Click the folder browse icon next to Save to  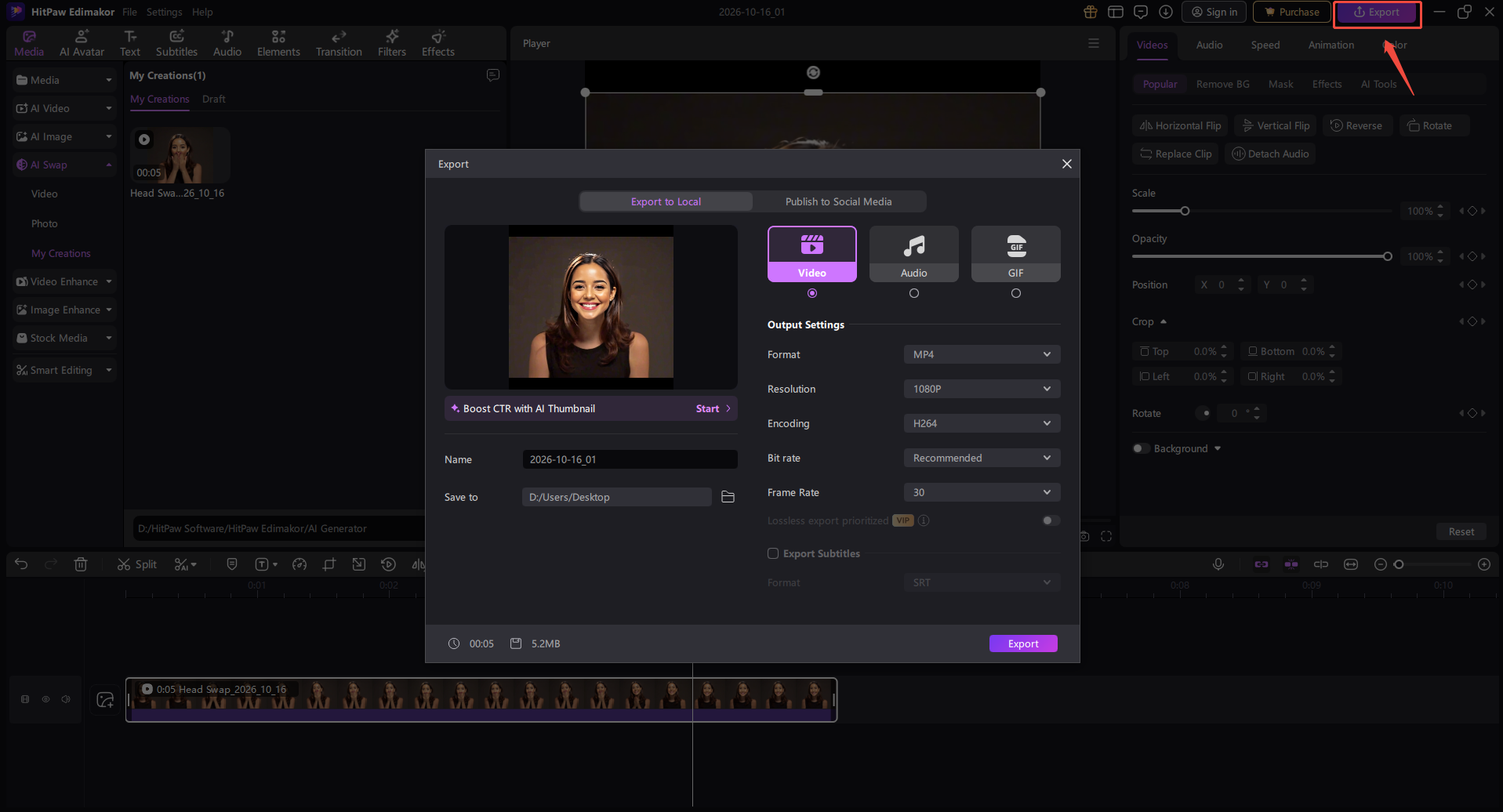pyautogui.click(x=728, y=497)
